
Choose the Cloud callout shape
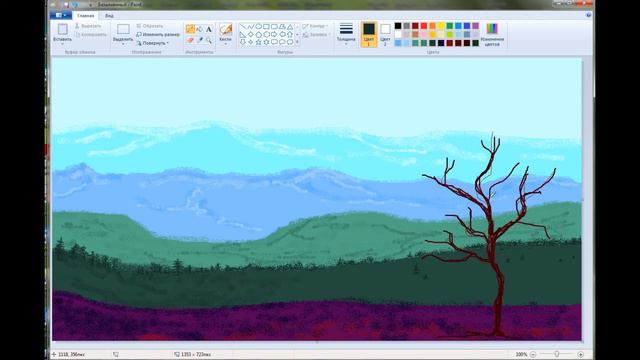coord(290,42)
